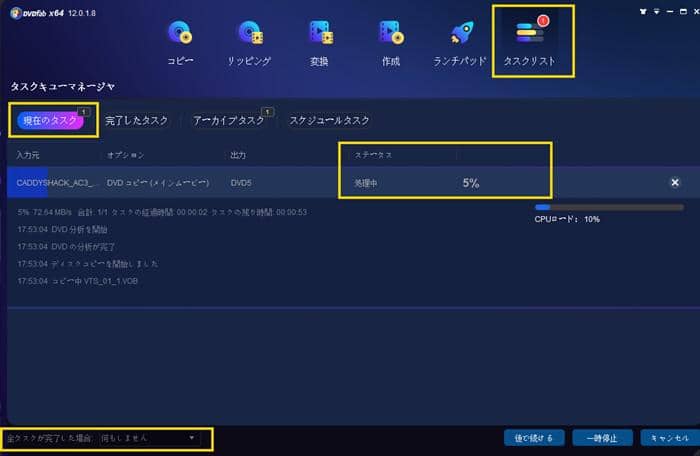Open the 作成 (Creator) module icon

(x=390, y=34)
